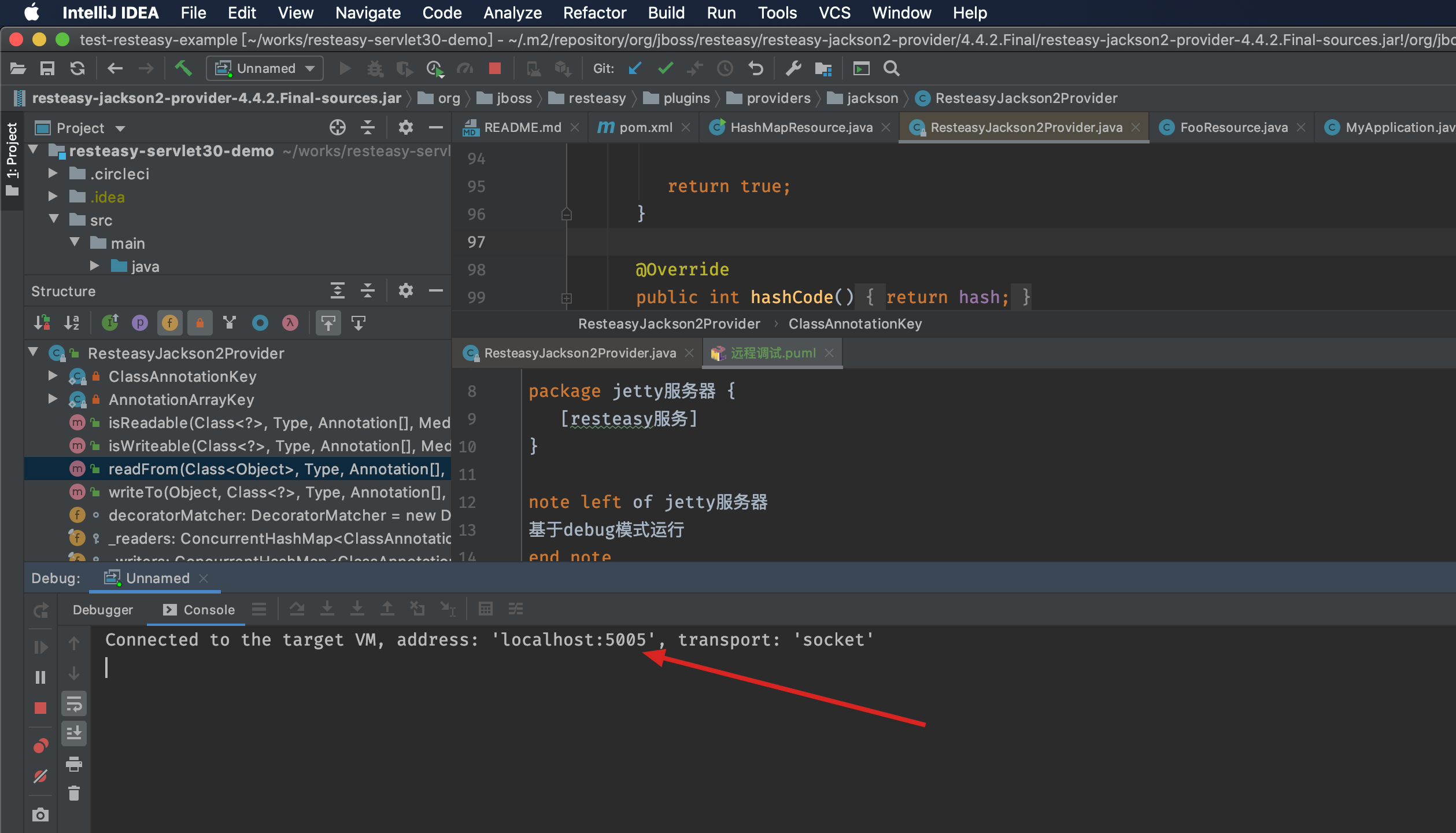Switch to the Debugger tab
The image size is (1456, 833).
click(x=102, y=610)
